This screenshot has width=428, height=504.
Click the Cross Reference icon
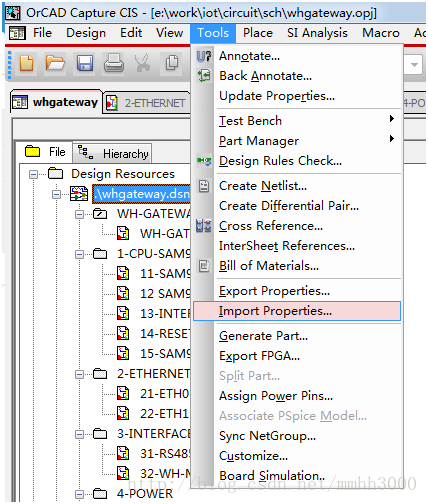pos(204,226)
